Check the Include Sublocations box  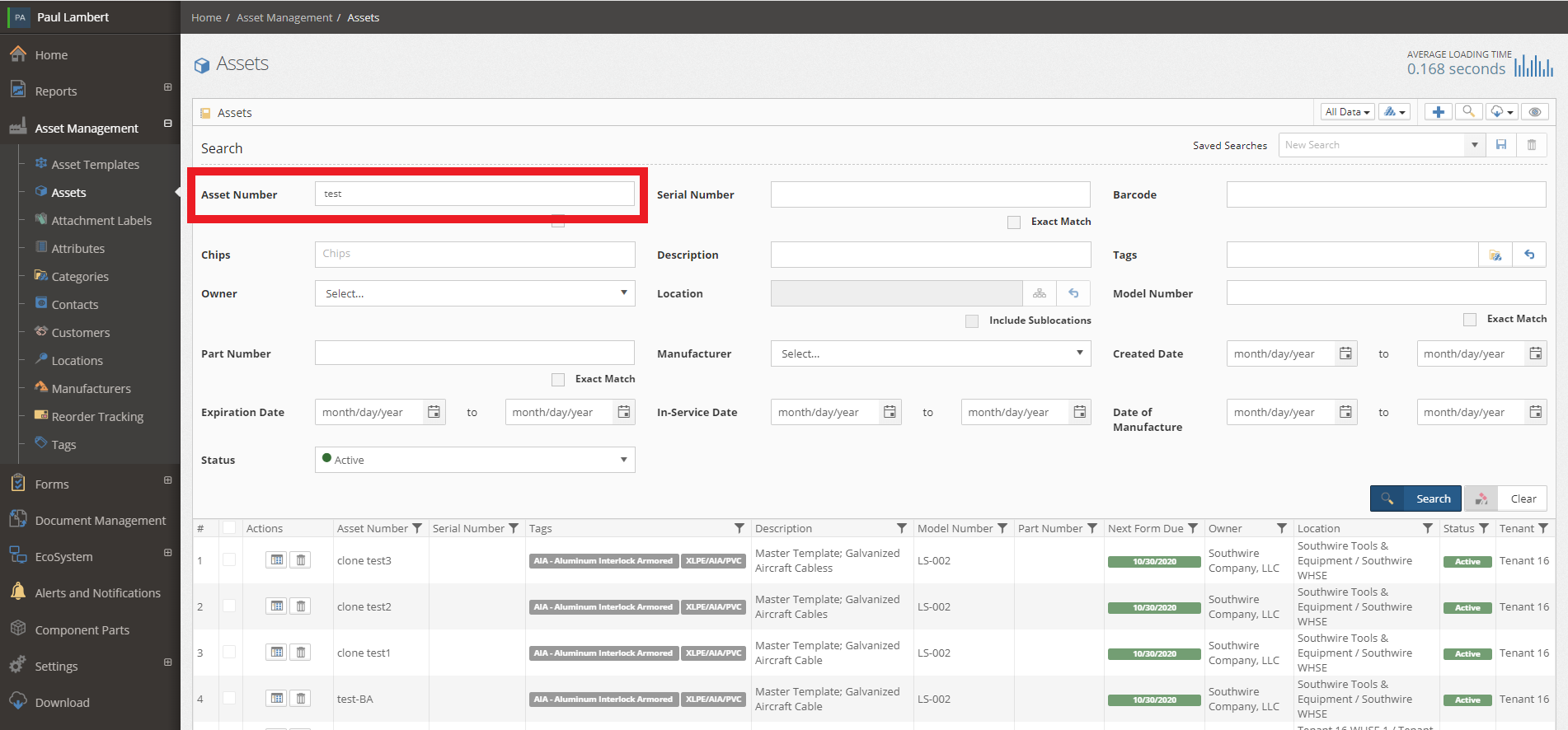pyautogui.click(x=972, y=321)
